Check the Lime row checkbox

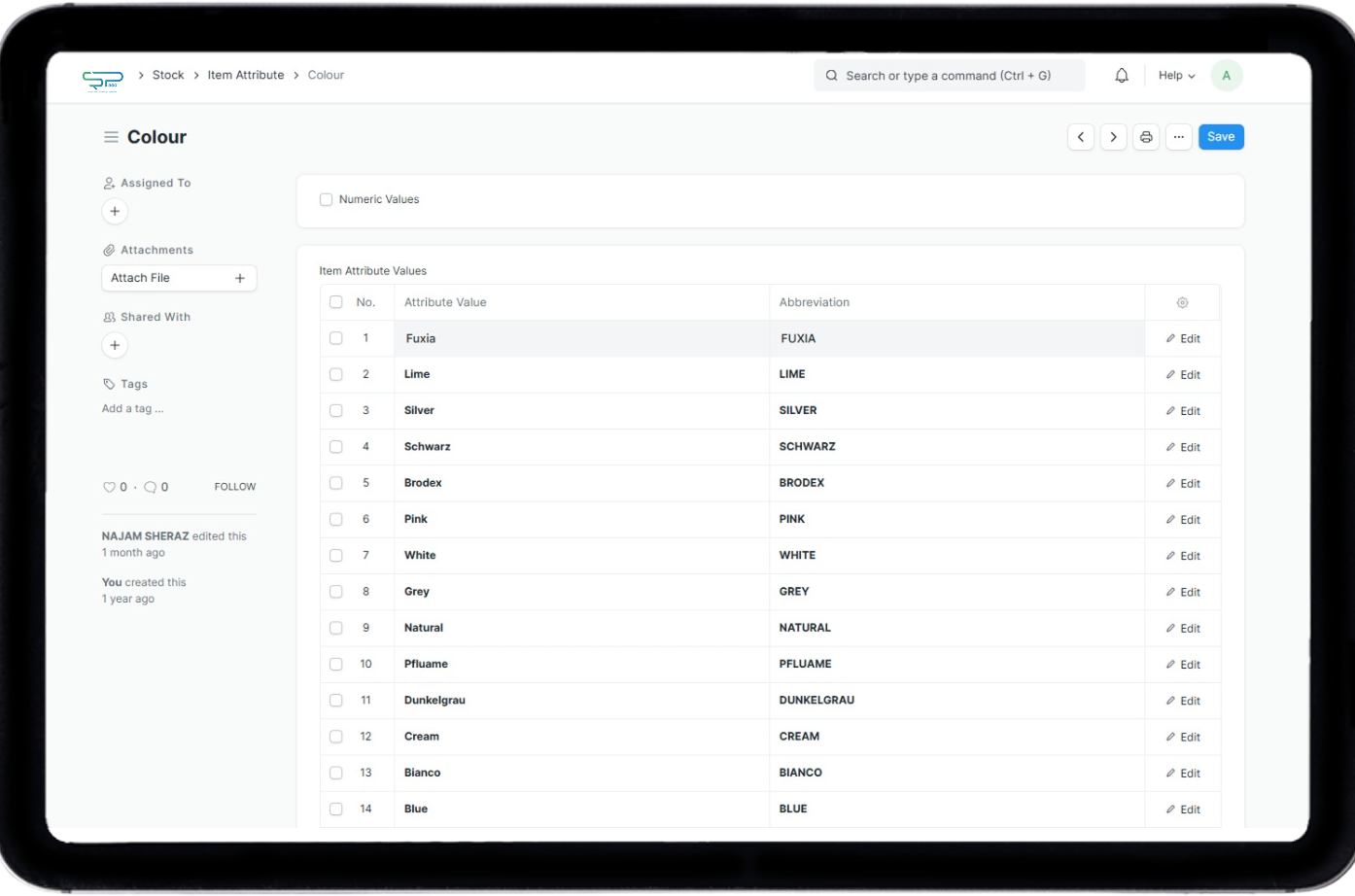point(336,374)
